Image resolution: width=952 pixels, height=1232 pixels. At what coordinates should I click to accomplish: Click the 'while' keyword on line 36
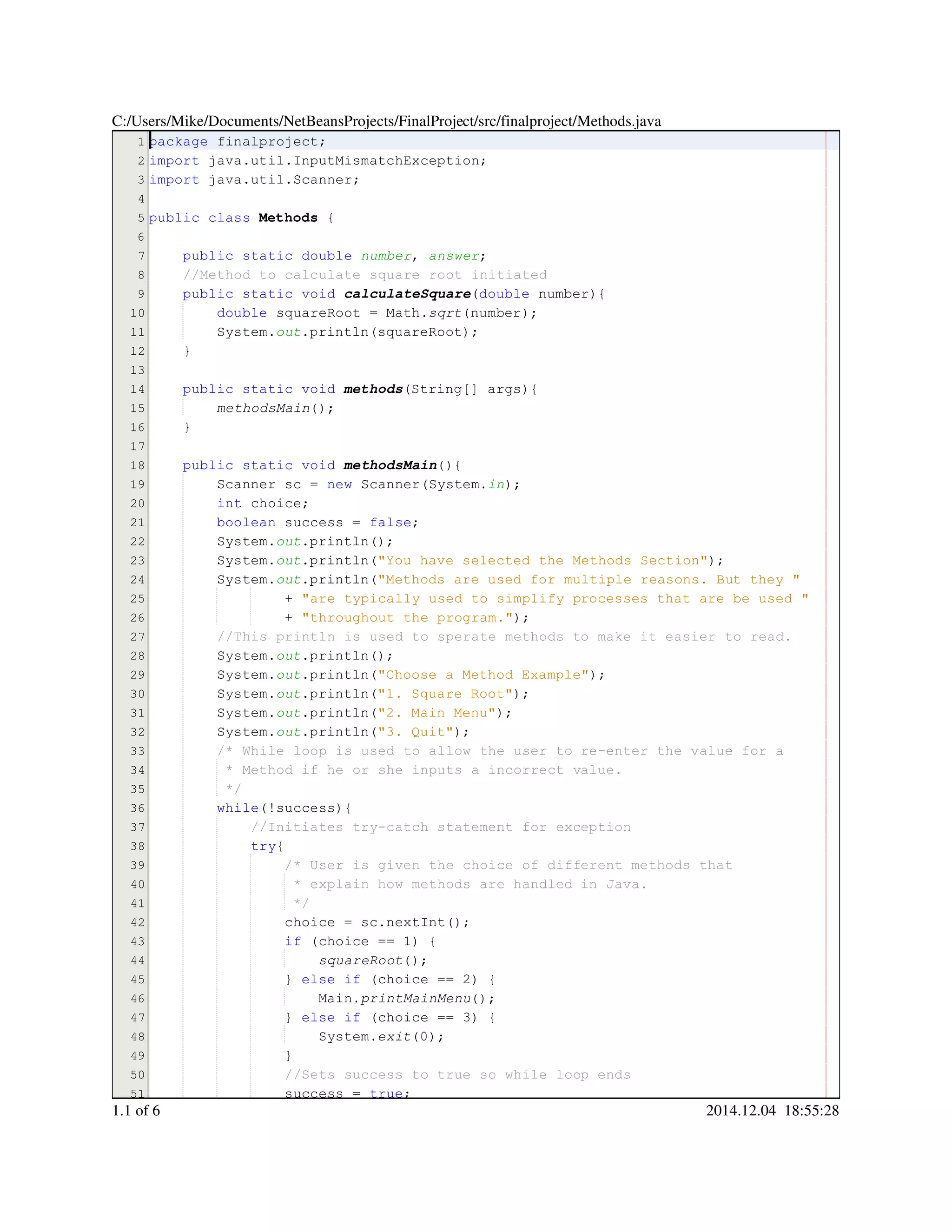[x=238, y=808]
